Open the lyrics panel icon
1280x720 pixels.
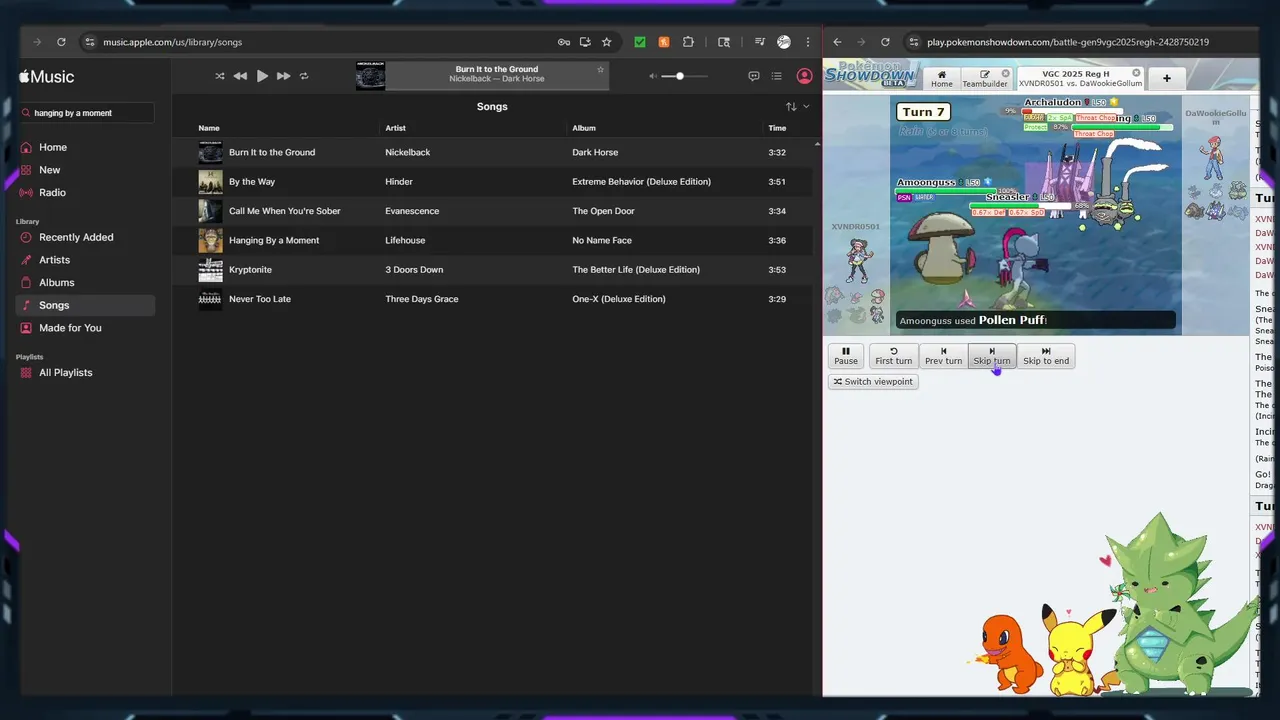[x=754, y=76]
